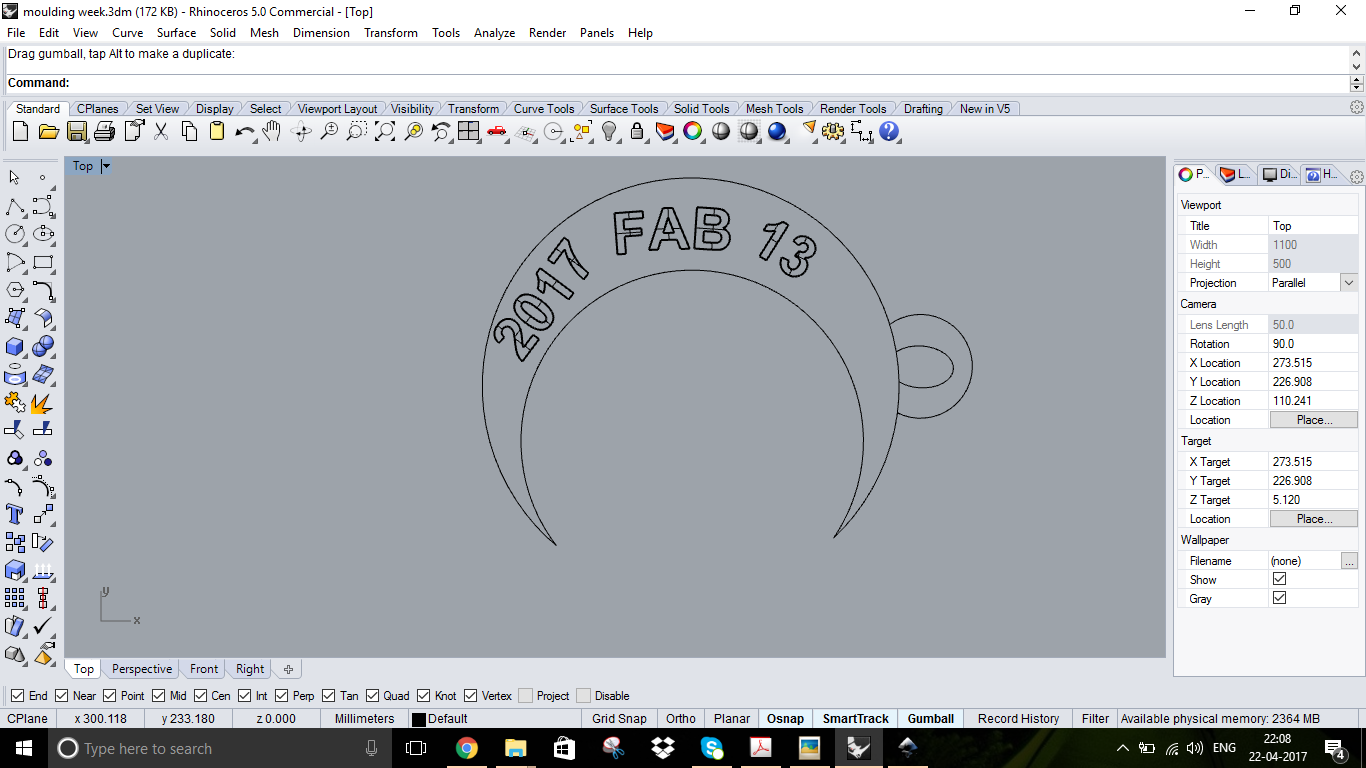Open the Default layer selector in status bar
The image size is (1366, 768).
coord(440,719)
